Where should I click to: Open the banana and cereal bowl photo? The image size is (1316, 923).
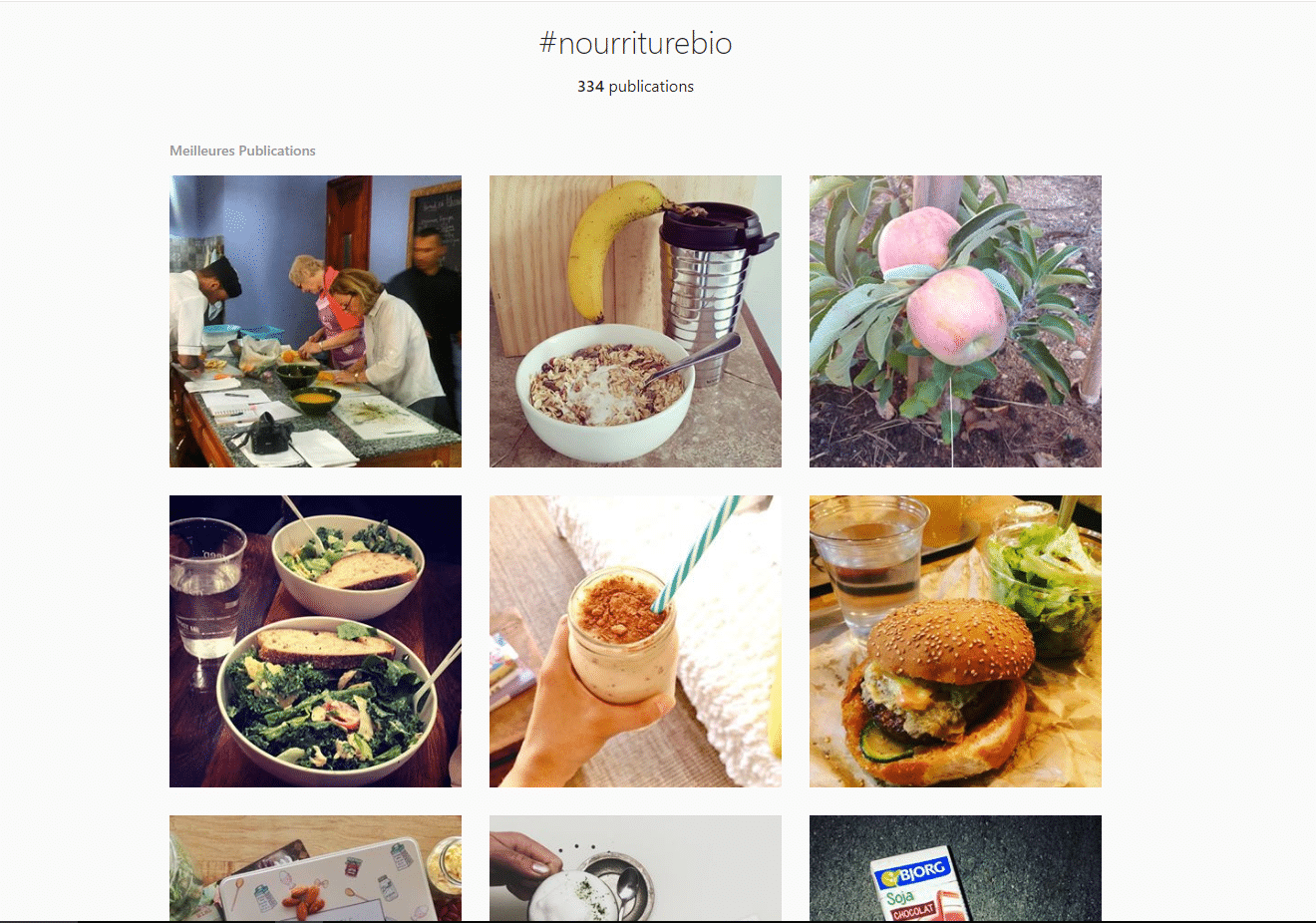(635, 321)
